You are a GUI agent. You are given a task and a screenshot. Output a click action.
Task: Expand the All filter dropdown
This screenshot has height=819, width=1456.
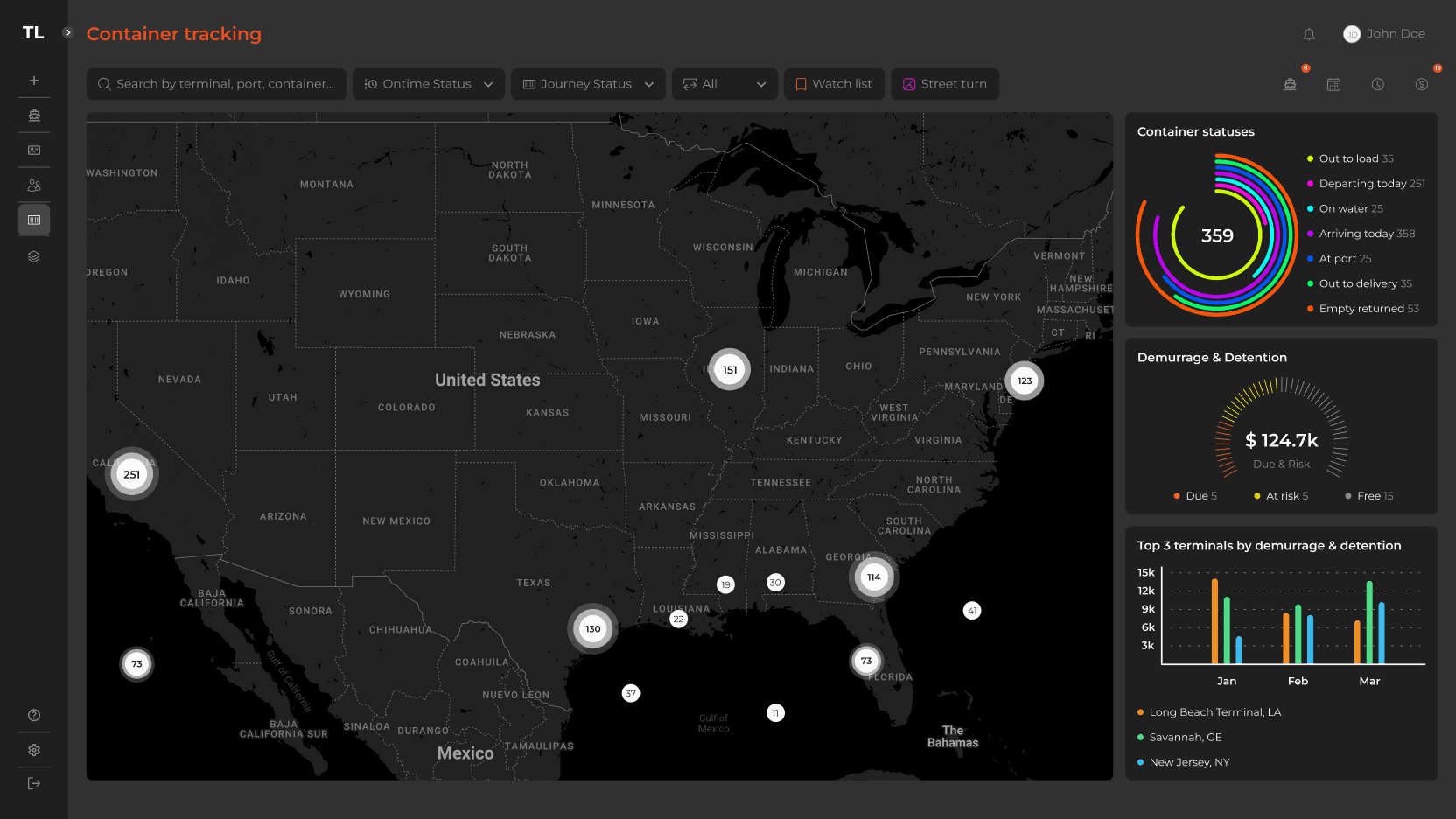(724, 84)
